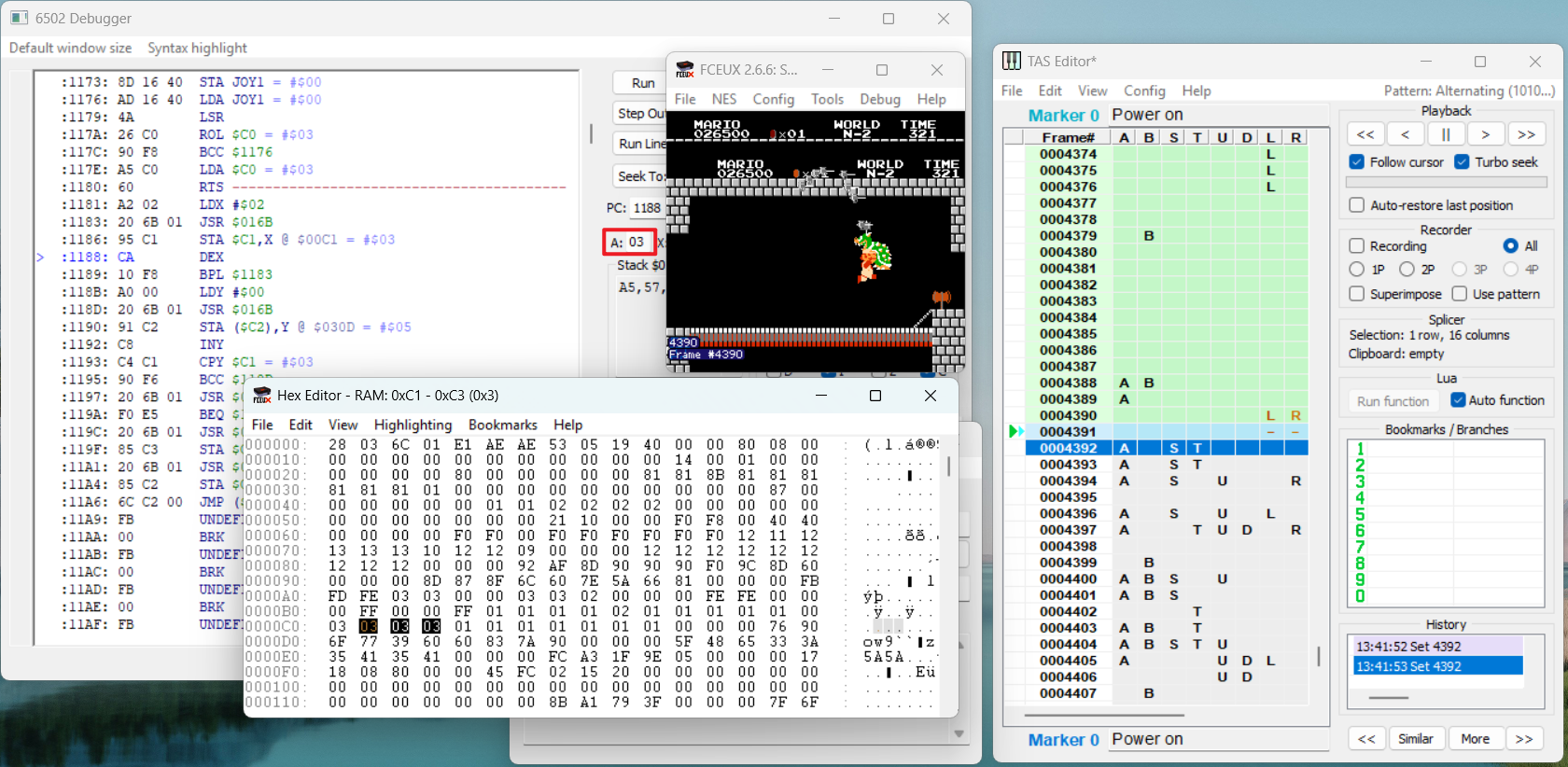Click the B input at frame 0004379
This screenshot has width=1568, height=767.
tap(1149, 236)
